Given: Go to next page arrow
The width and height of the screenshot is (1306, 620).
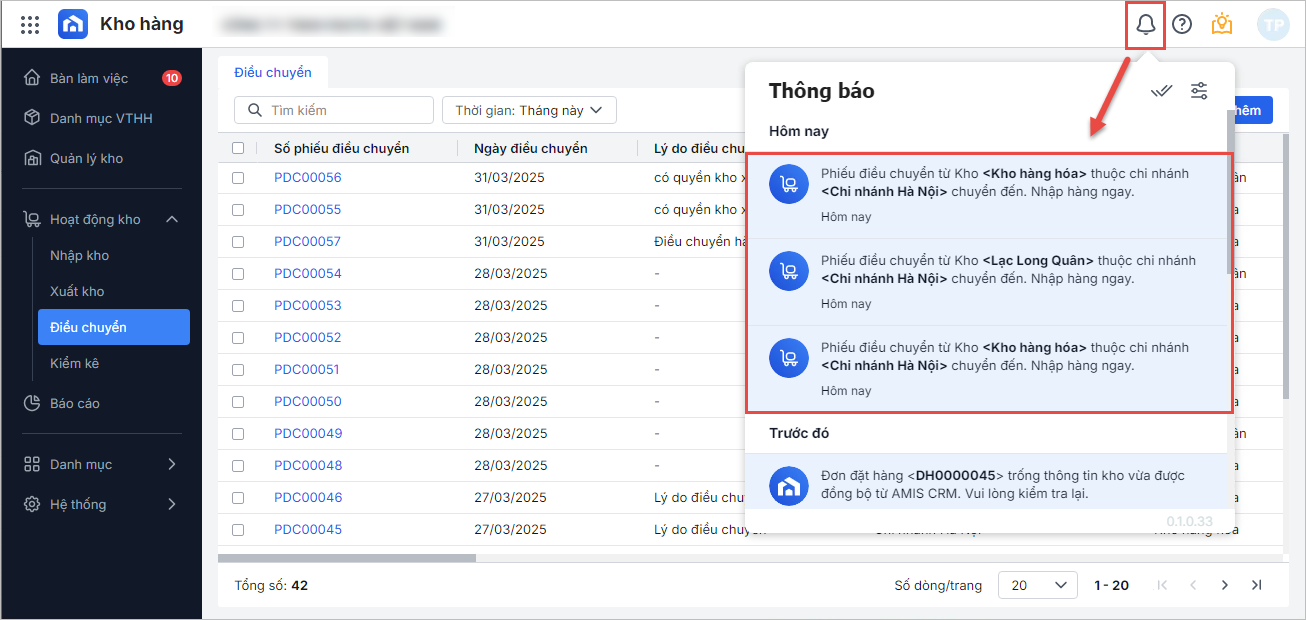Looking at the screenshot, I should pyautogui.click(x=1224, y=585).
